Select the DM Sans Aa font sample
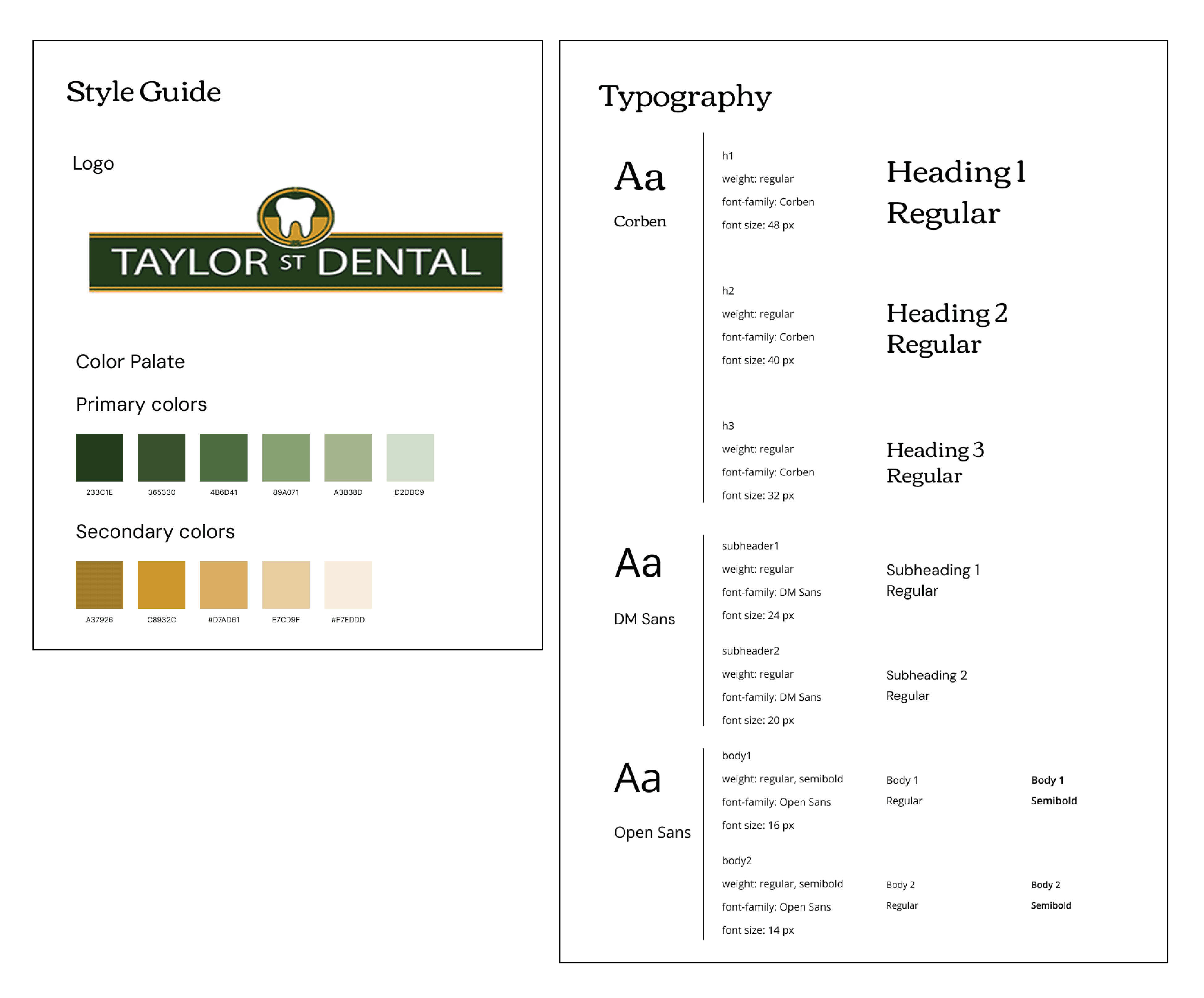 [638, 563]
